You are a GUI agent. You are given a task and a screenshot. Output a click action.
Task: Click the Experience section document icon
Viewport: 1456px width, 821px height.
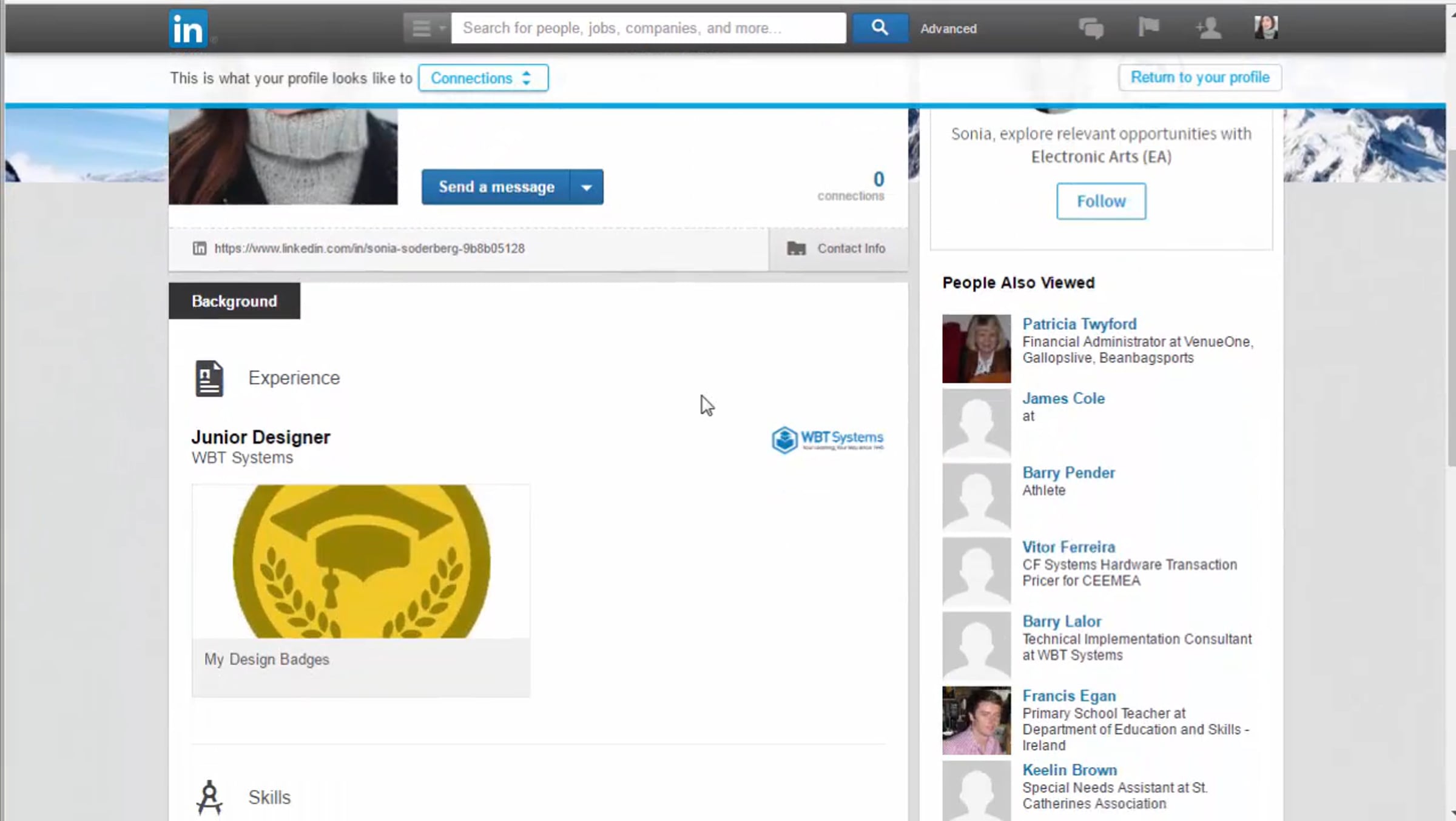209,378
